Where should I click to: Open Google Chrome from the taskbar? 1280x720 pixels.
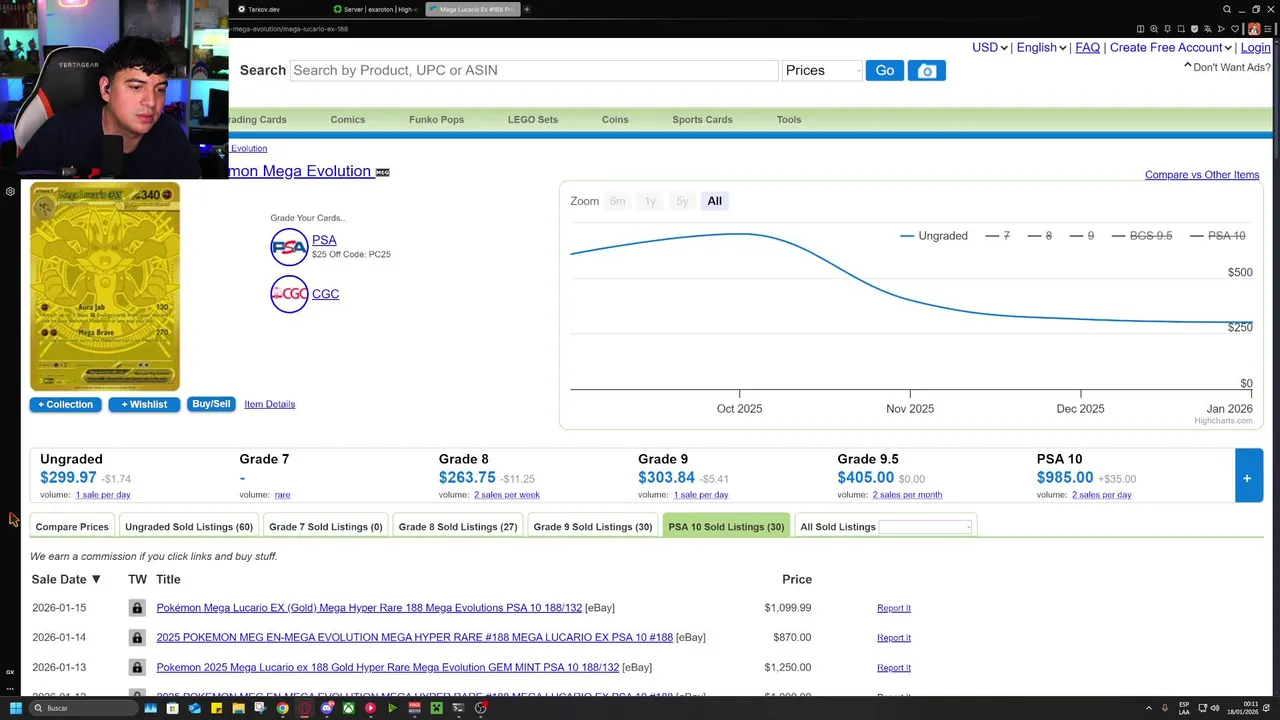(282, 708)
